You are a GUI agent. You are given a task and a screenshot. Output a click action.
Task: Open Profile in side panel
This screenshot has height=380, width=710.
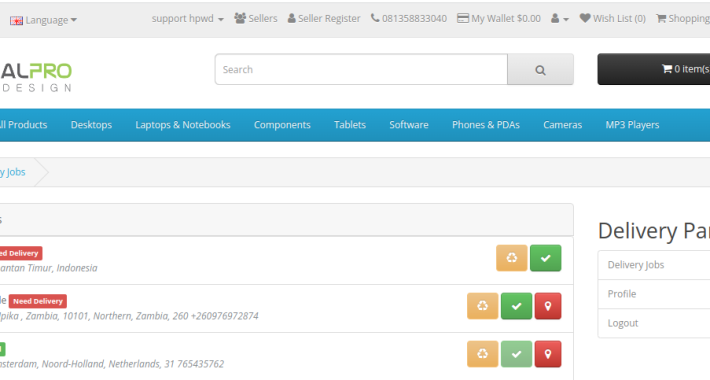click(x=654, y=294)
